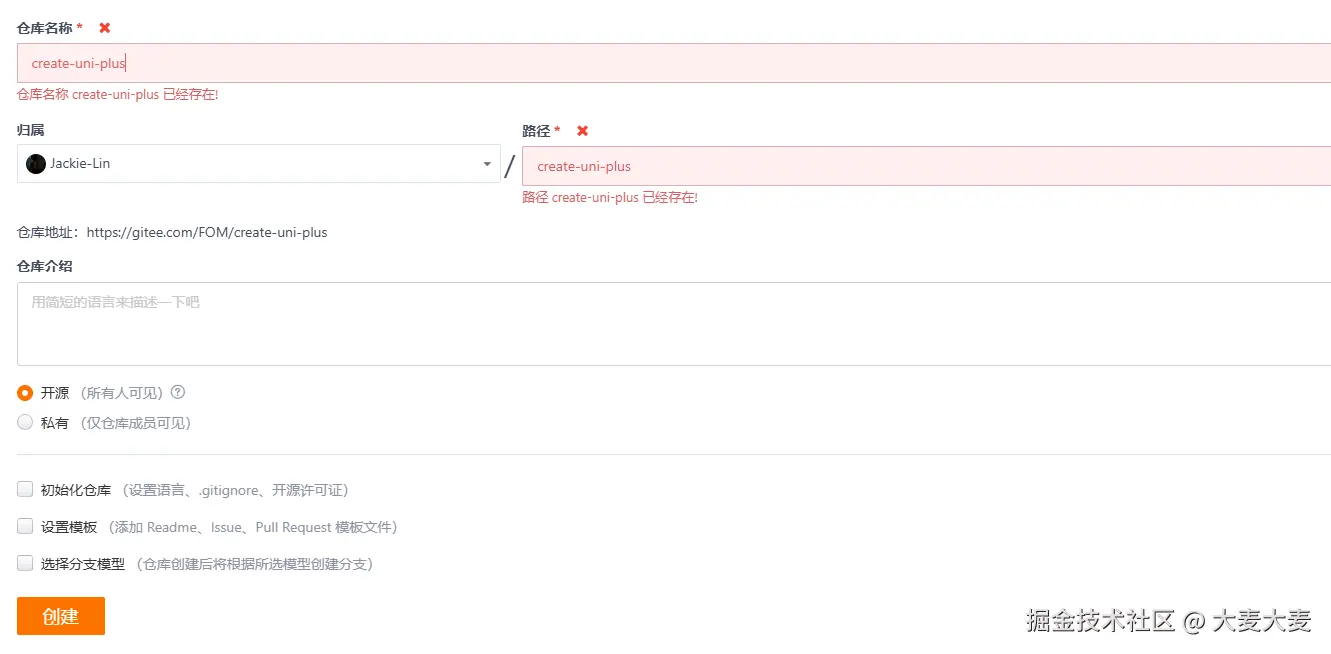Click the dropdown arrow in the 归属 selector
This screenshot has height=654, width=1331.
coord(487,164)
